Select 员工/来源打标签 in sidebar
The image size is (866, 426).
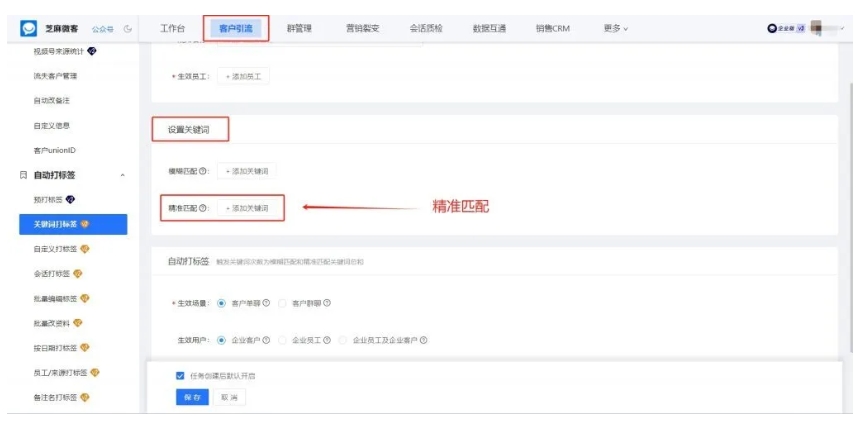60,372
